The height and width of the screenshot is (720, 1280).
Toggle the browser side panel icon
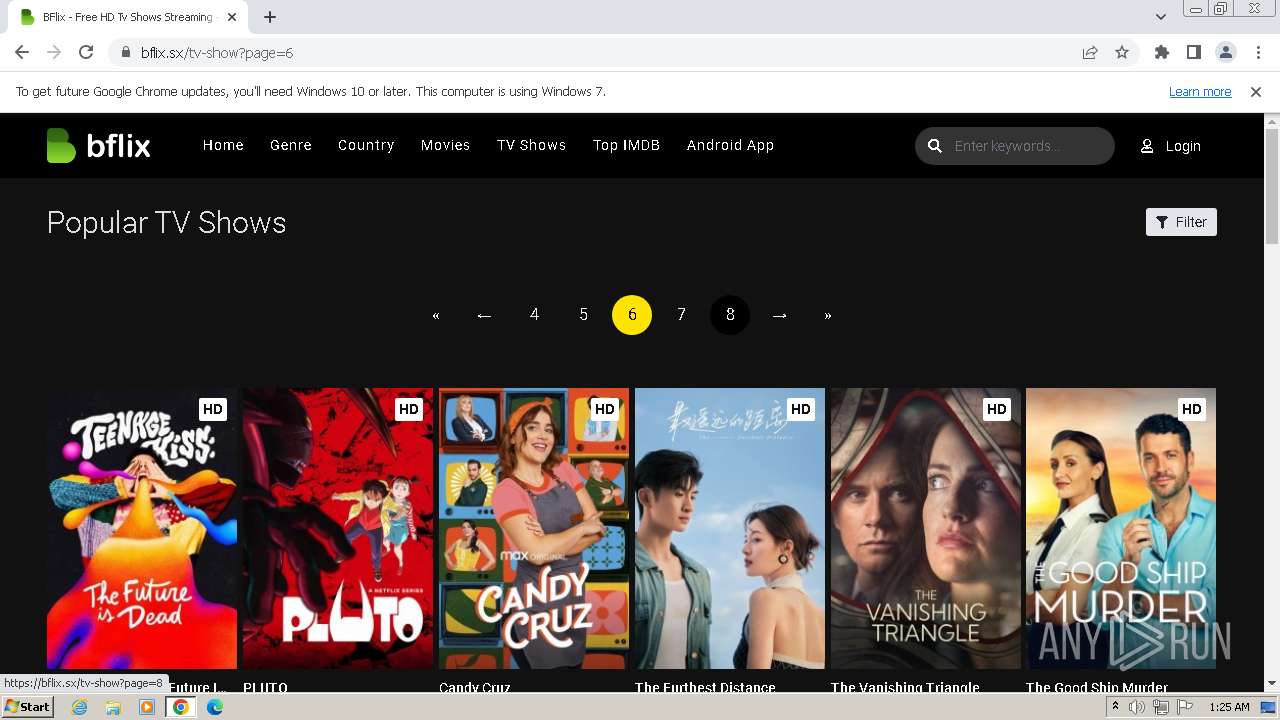click(x=1194, y=53)
